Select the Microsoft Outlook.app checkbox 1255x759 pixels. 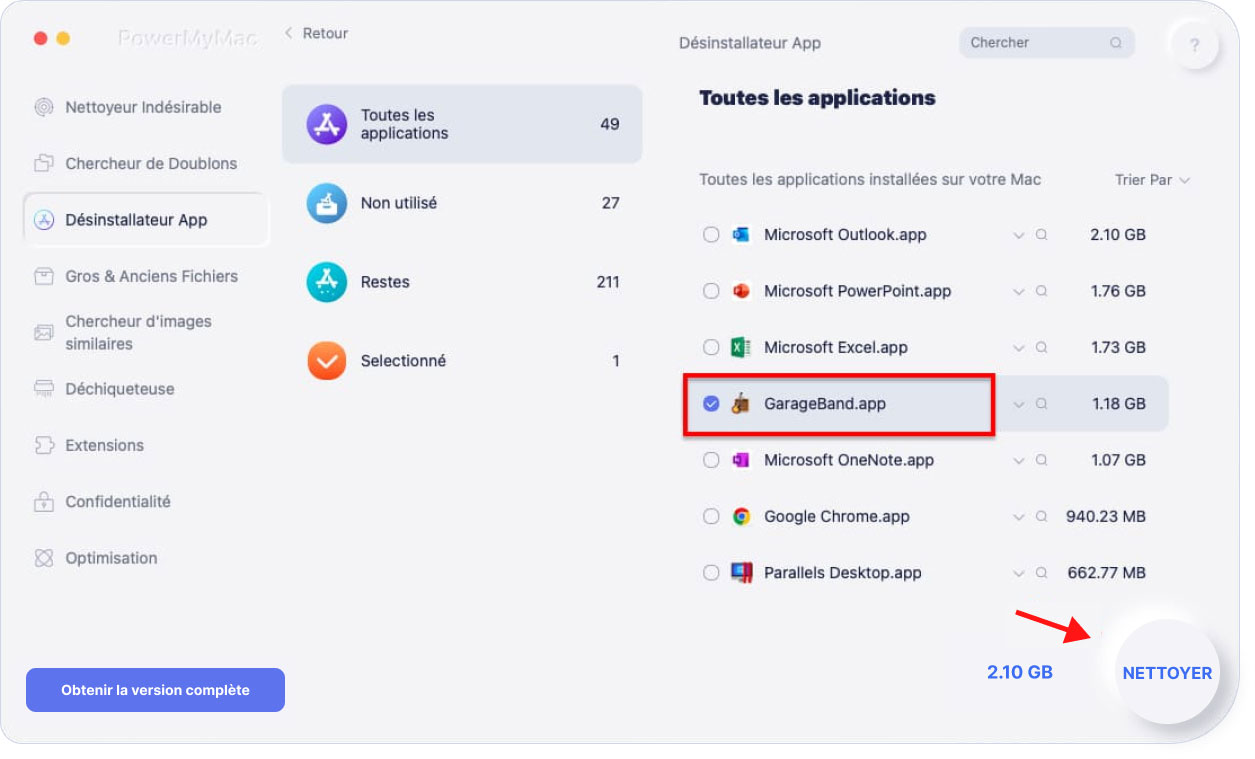click(711, 235)
